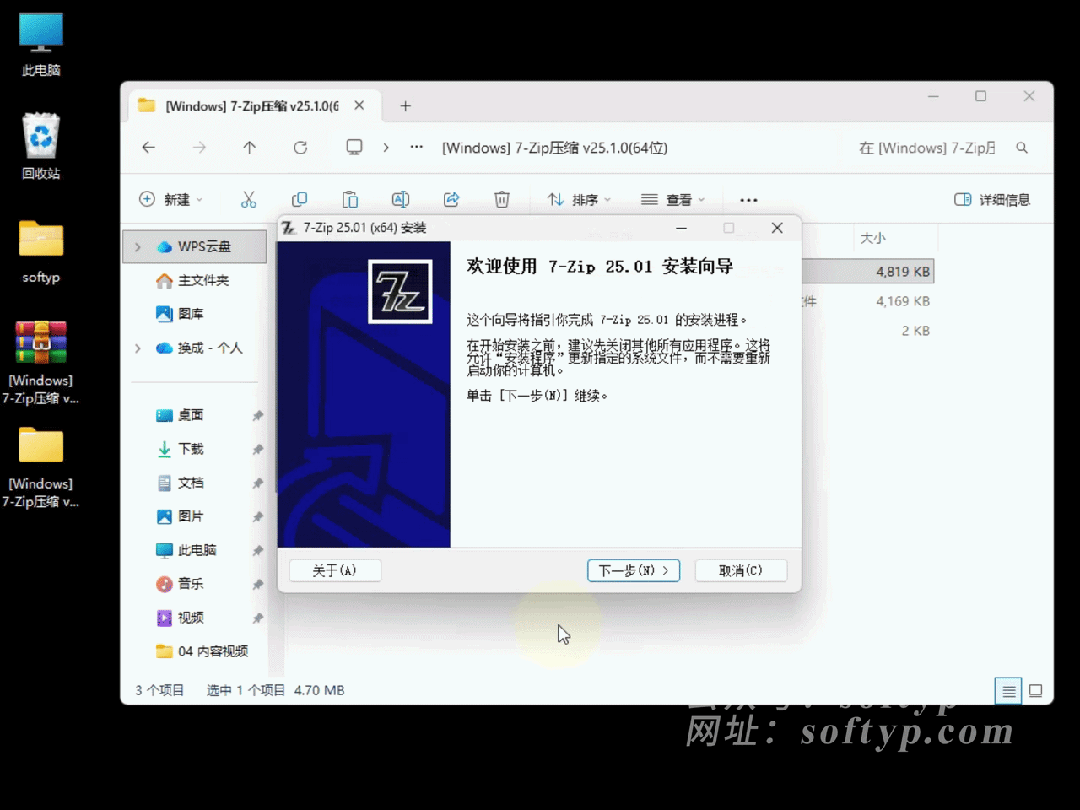Click the Paste icon in Explorer toolbar
Image resolution: width=1080 pixels, height=810 pixels.
tap(350, 200)
